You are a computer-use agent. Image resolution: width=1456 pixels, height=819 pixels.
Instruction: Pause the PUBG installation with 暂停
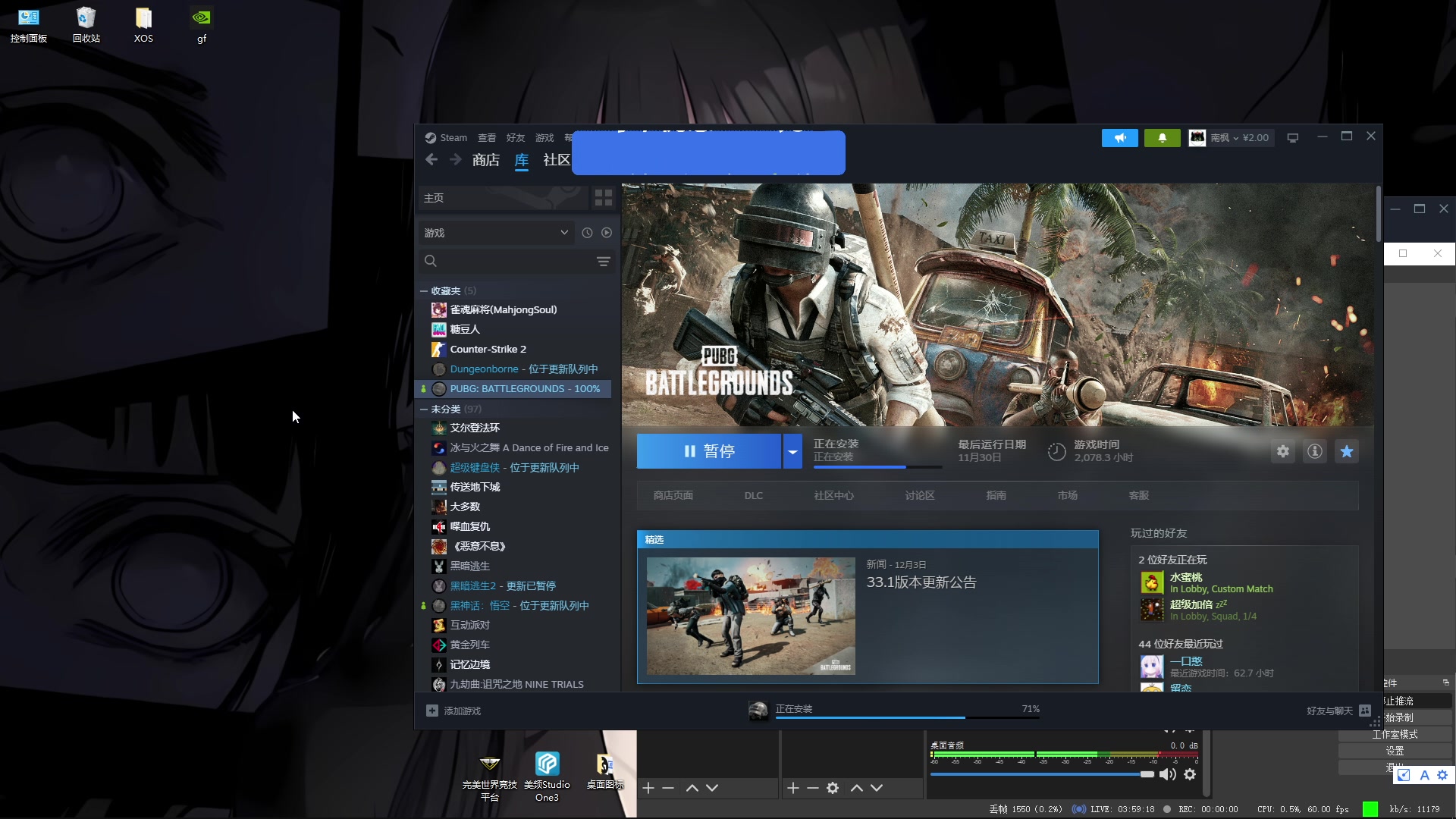pyautogui.click(x=709, y=451)
